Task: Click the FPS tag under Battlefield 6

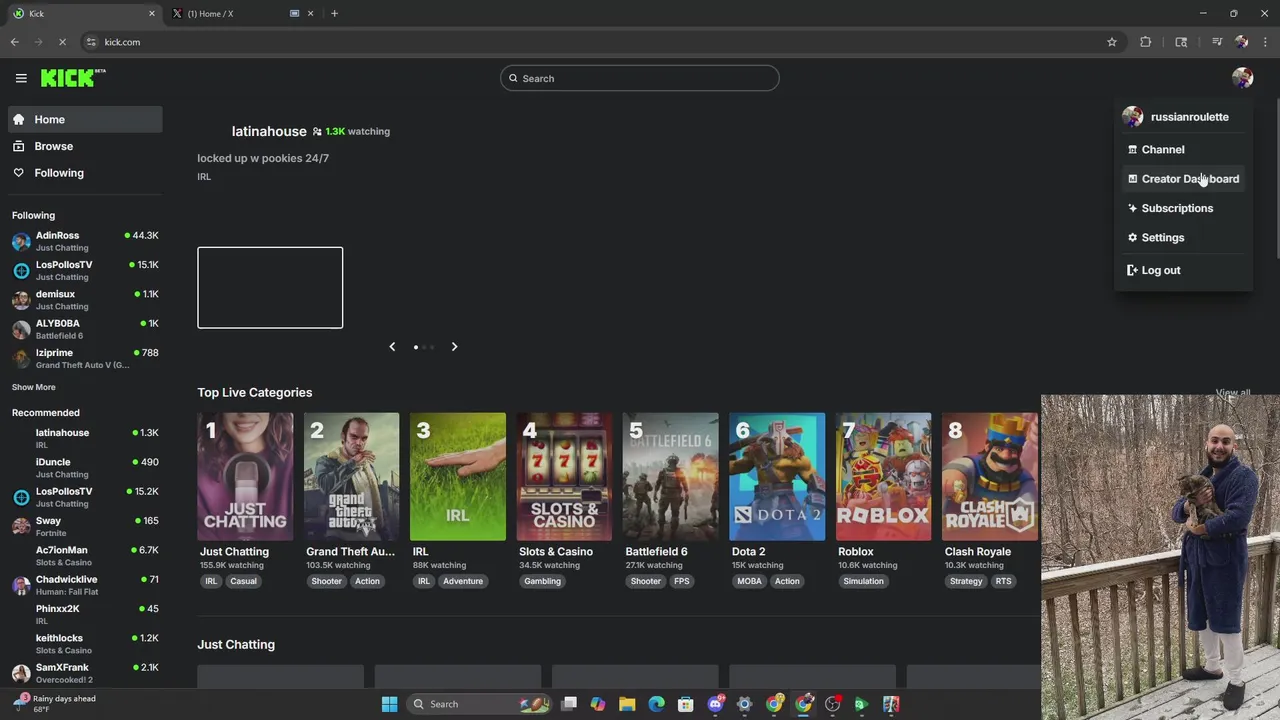Action: click(681, 581)
